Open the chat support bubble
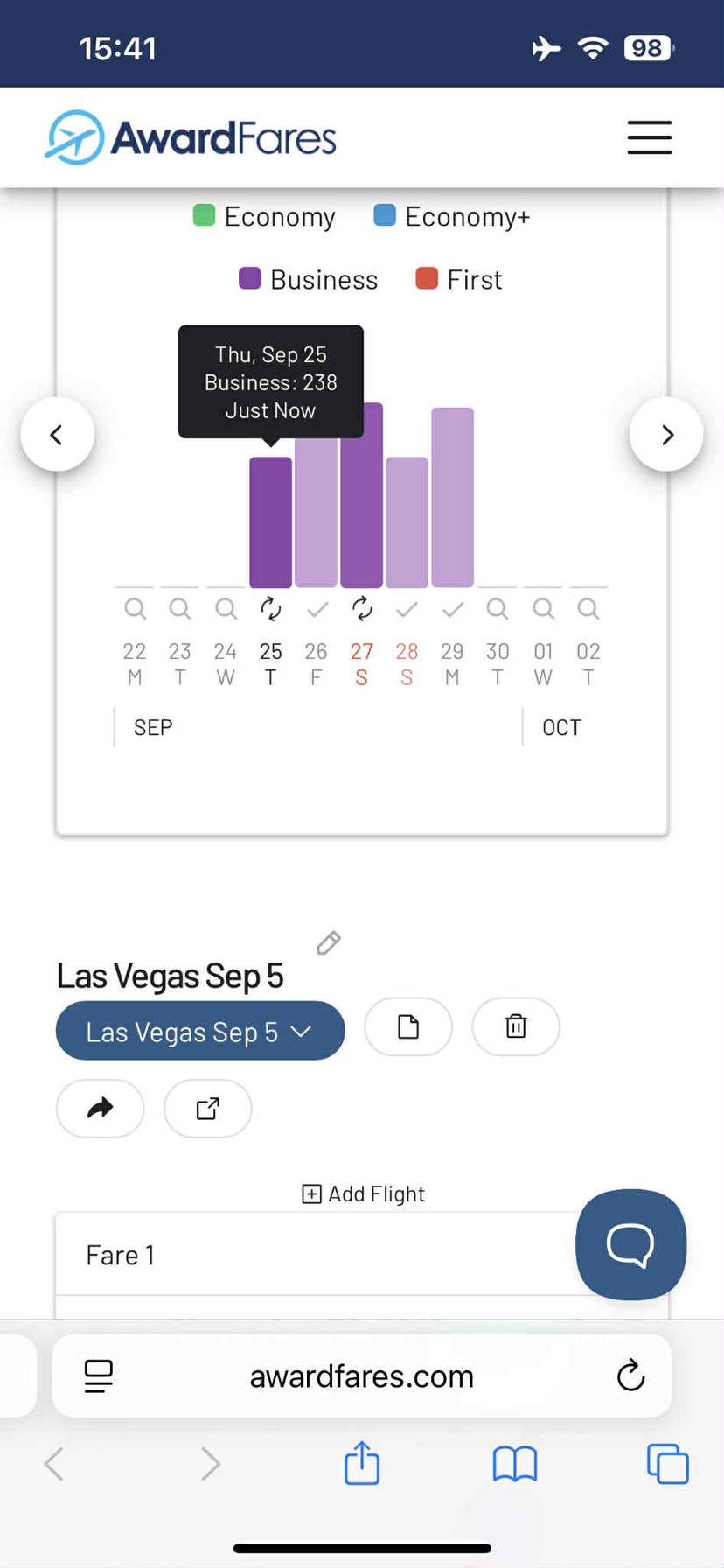The image size is (724, 1568). [630, 1243]
